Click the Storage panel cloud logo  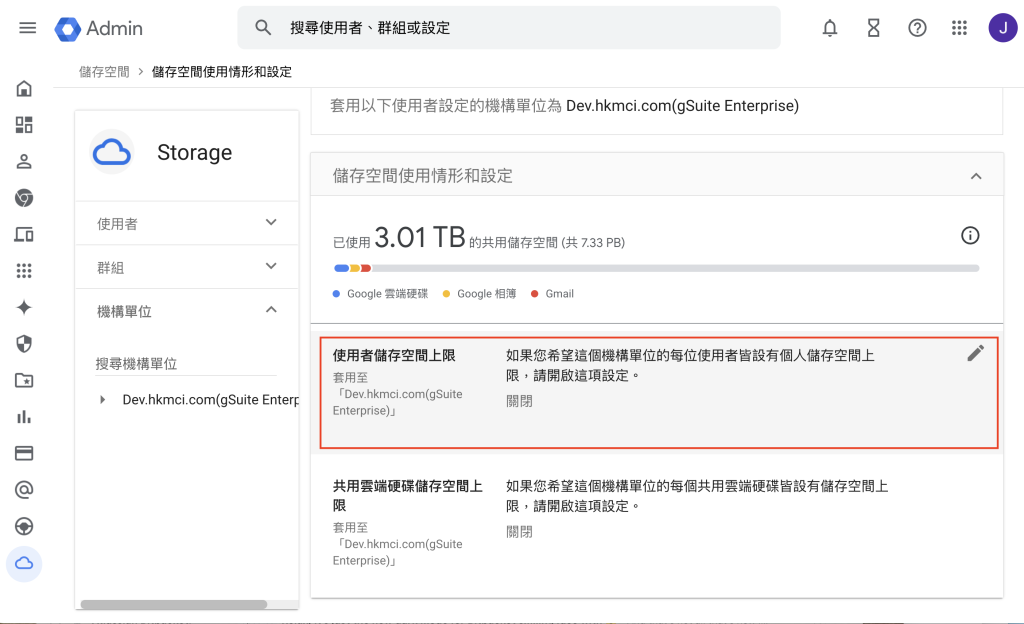point(112,152)
